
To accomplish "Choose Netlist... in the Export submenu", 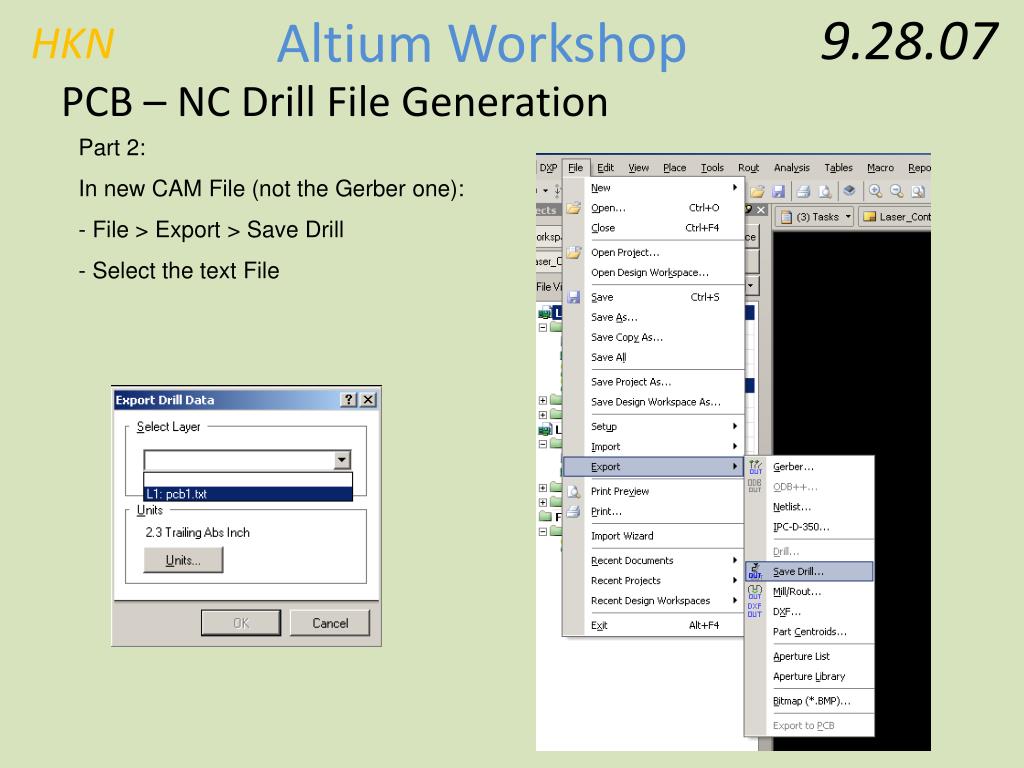I will click(x=809, y=507).
